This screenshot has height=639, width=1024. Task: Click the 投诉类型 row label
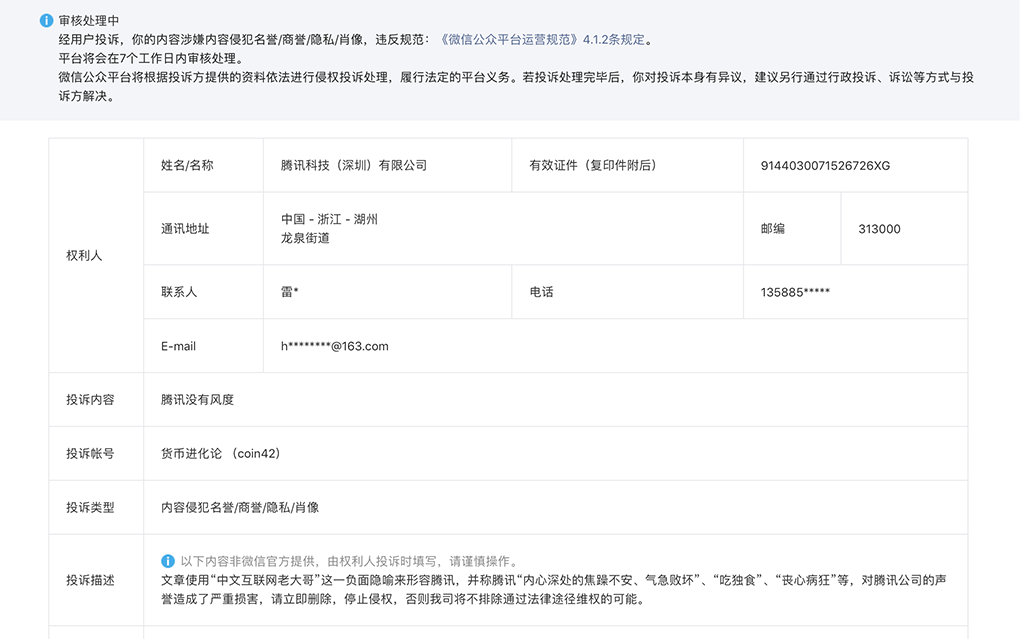[x=96, y=508]
